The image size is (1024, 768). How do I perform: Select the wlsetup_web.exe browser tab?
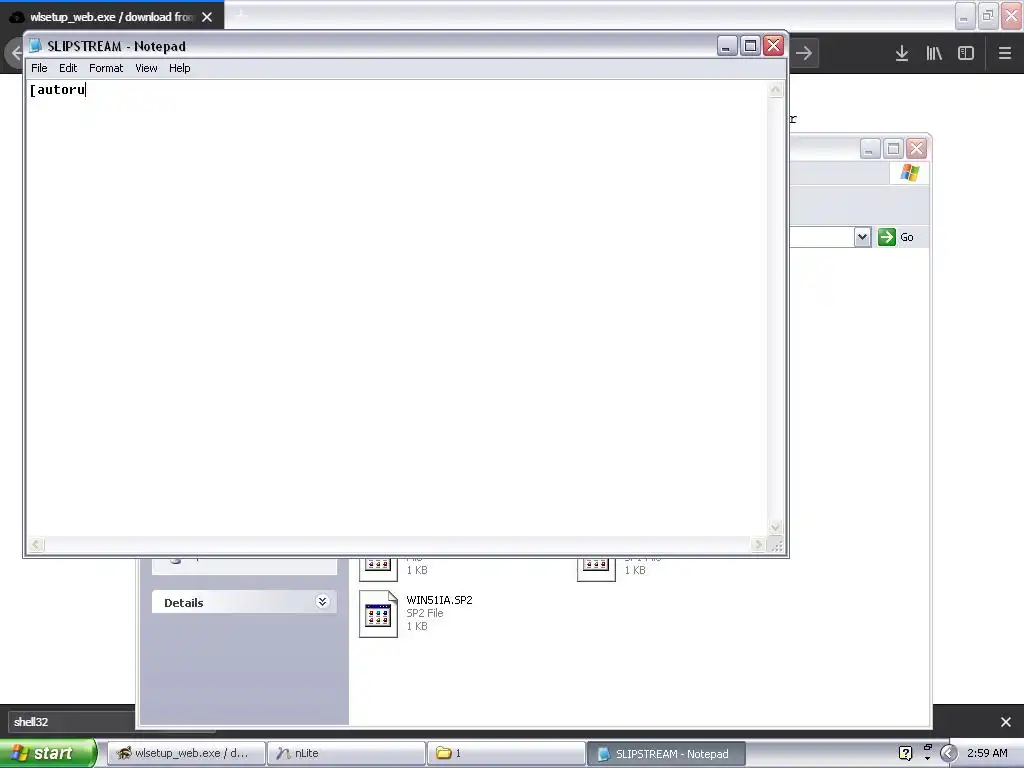tap(111, 16)
